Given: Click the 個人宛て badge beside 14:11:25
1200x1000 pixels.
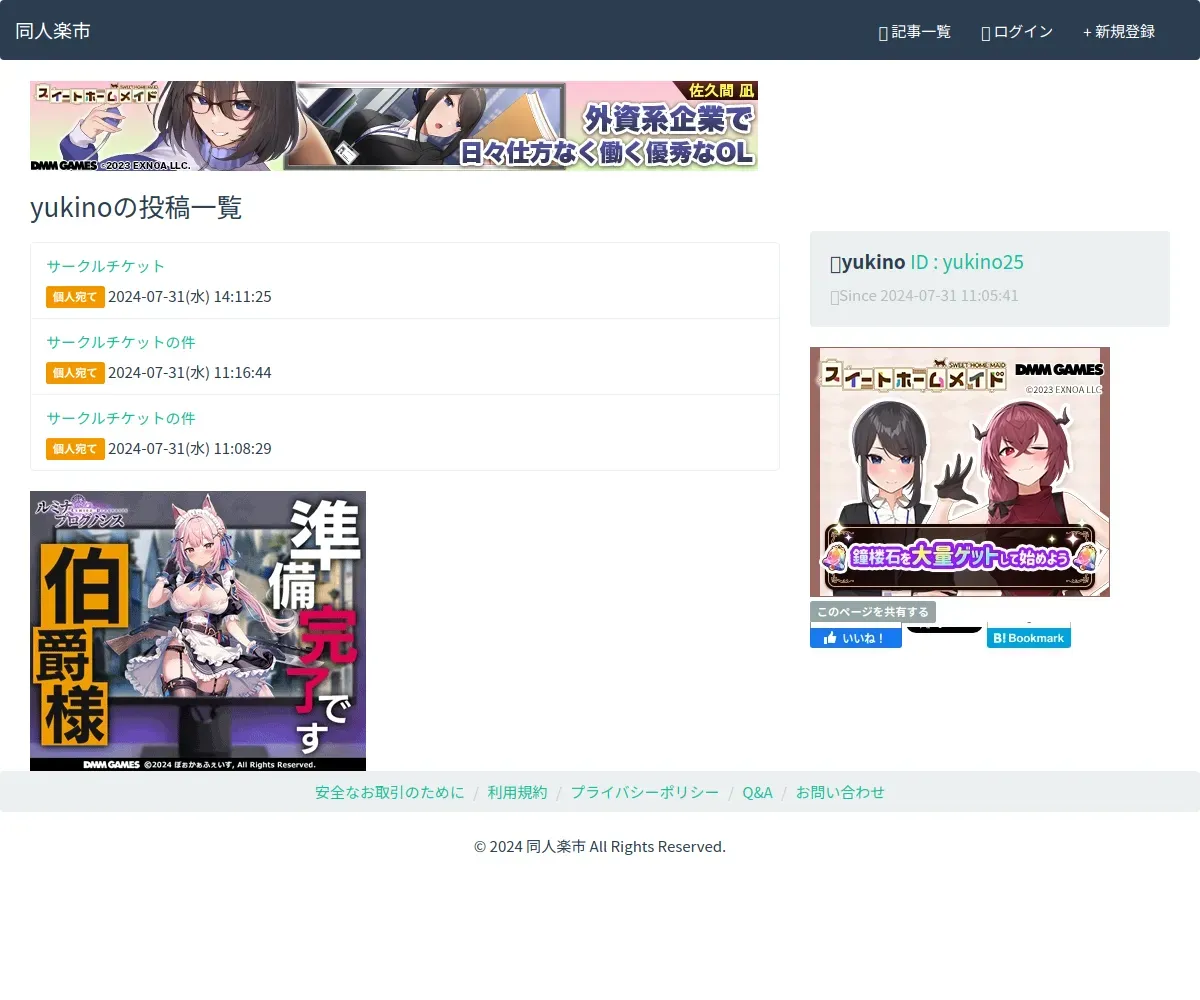Looking at the screenshot, I should pos(75,297).
